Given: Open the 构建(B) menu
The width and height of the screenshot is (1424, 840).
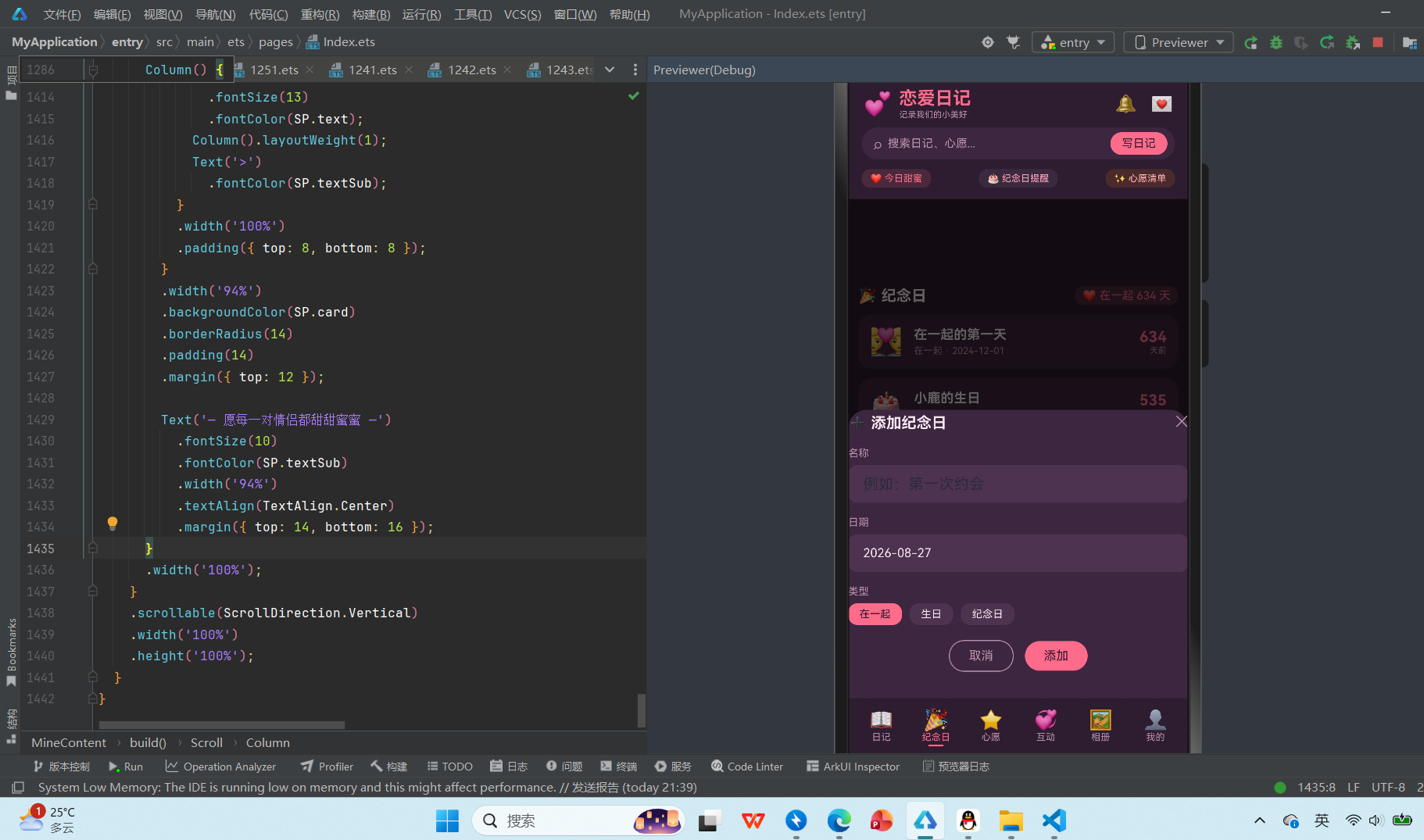Looking at the screenshot, I should pos(371,14).
